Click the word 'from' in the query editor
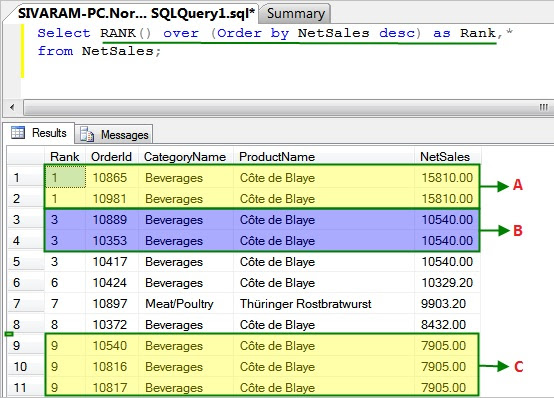 [x=55, y=51]
